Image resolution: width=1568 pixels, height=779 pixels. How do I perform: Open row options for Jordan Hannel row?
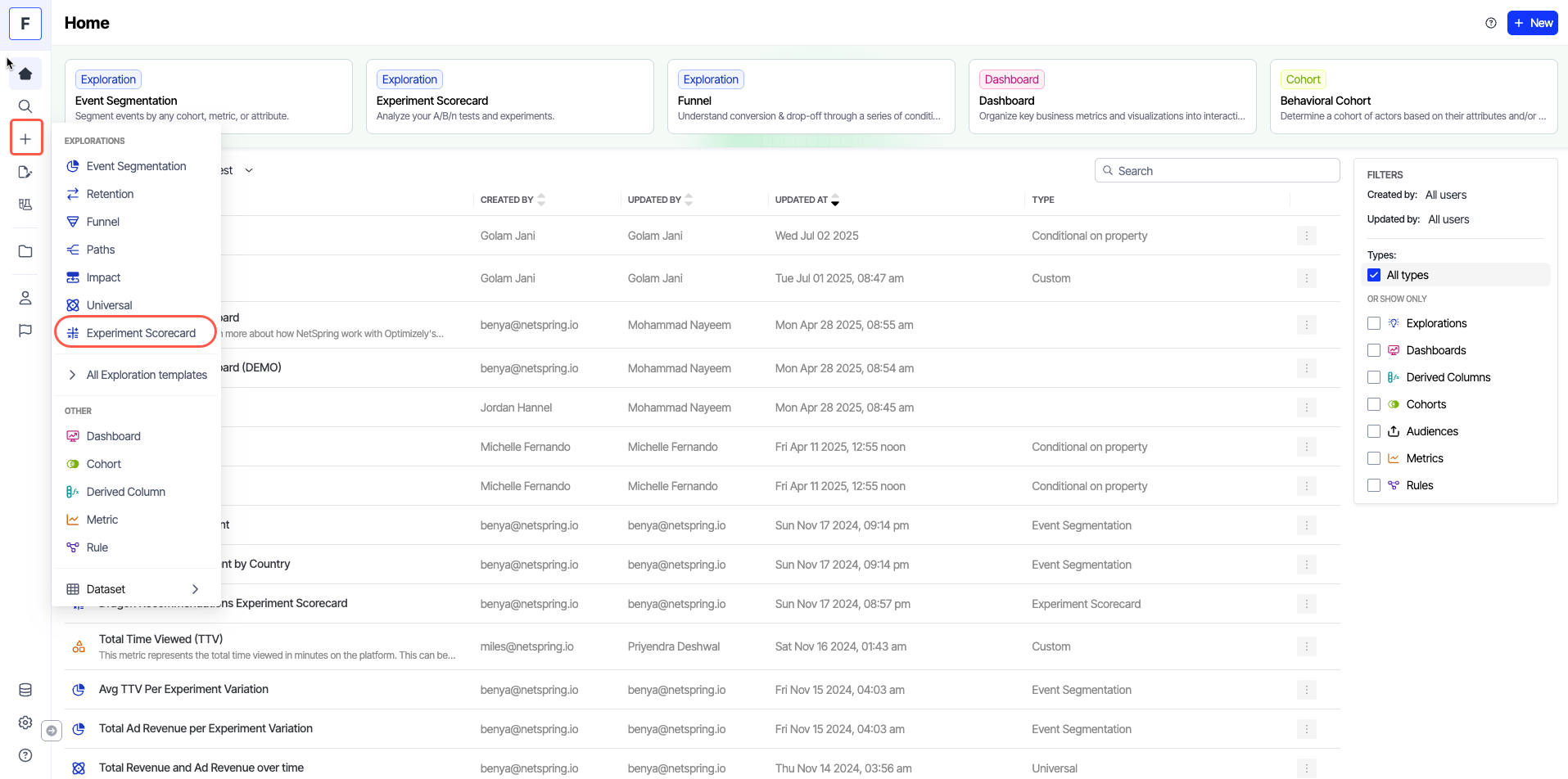[1307, 408]
